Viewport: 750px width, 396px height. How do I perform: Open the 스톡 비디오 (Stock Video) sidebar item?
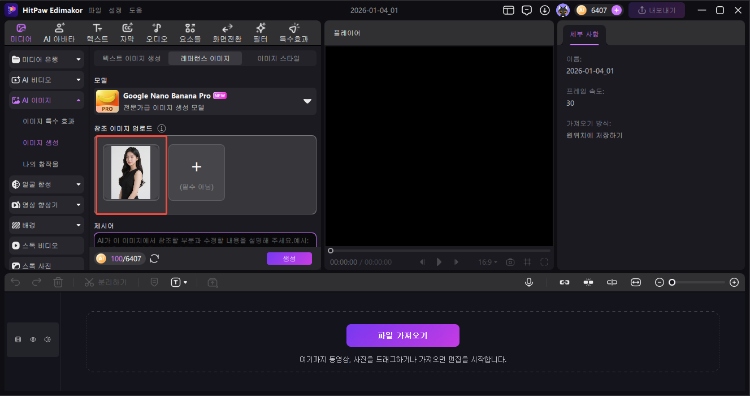(x=46, y=245)
